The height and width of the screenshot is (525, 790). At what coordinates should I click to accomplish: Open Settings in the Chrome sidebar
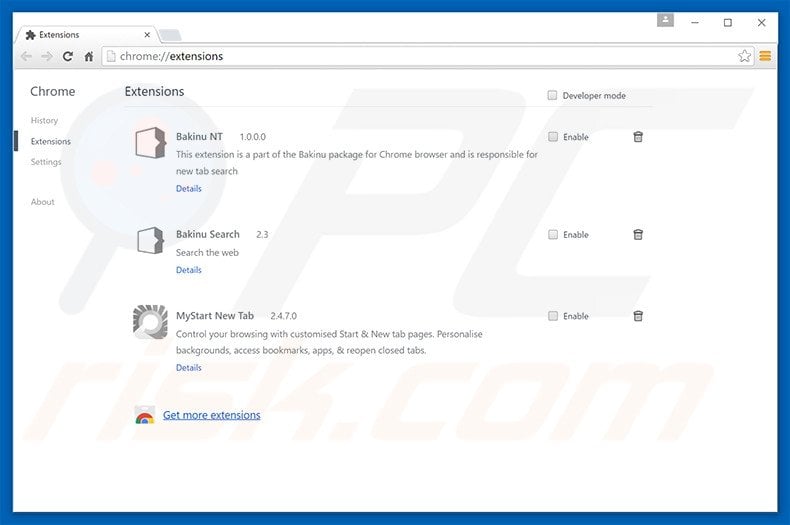coord(46,162)
